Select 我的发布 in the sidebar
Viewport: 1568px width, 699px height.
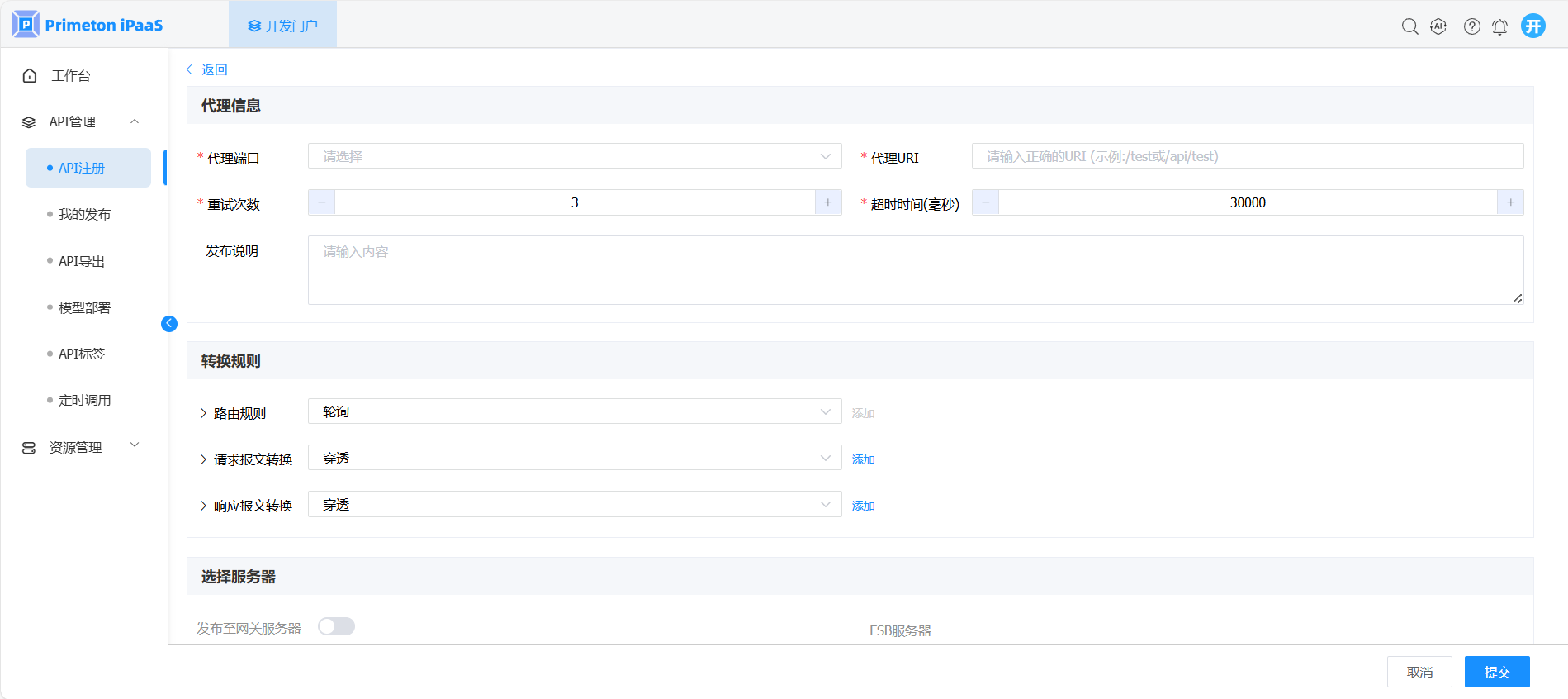coord(84,215)
